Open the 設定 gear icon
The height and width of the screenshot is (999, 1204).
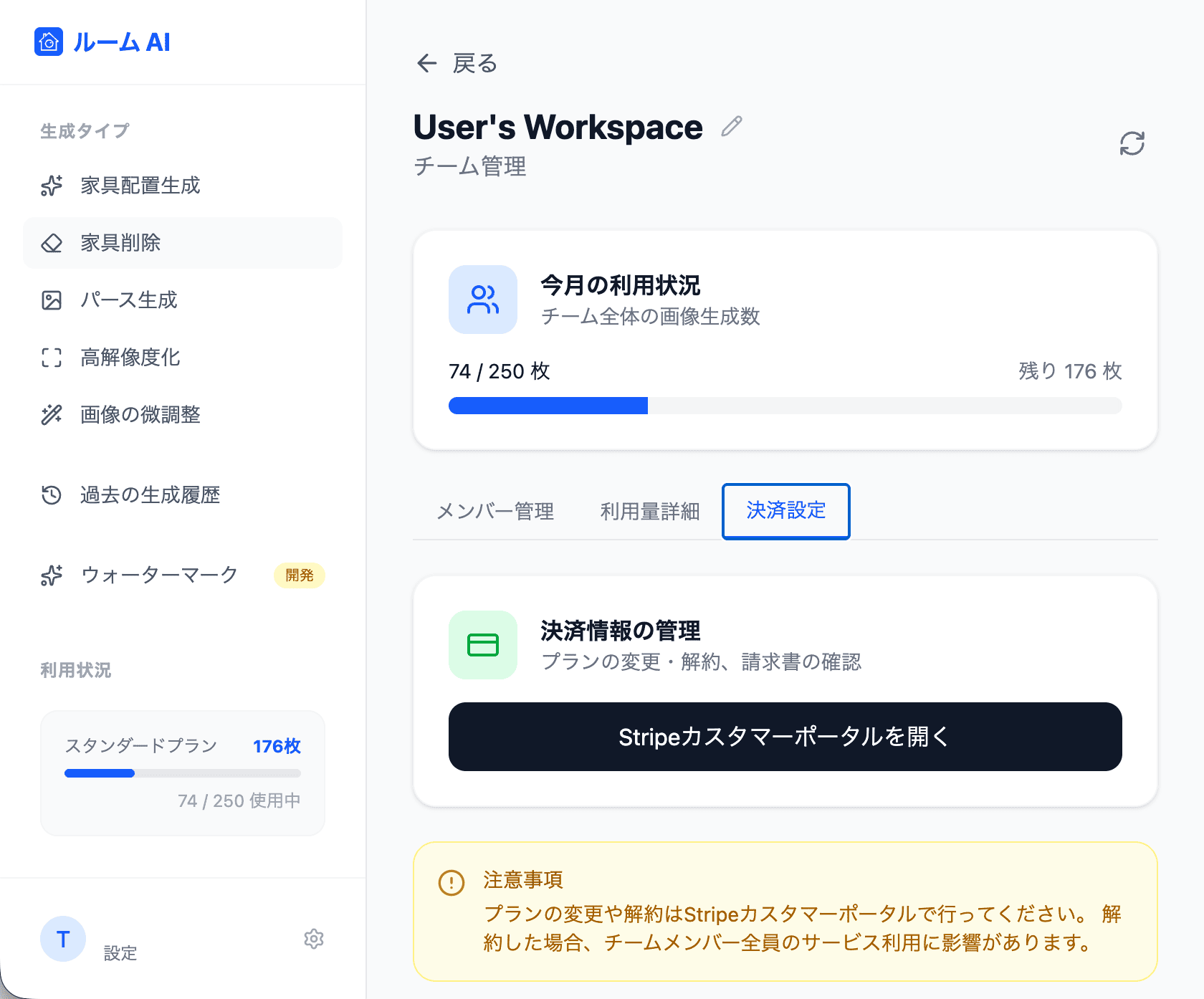[314, 939]
